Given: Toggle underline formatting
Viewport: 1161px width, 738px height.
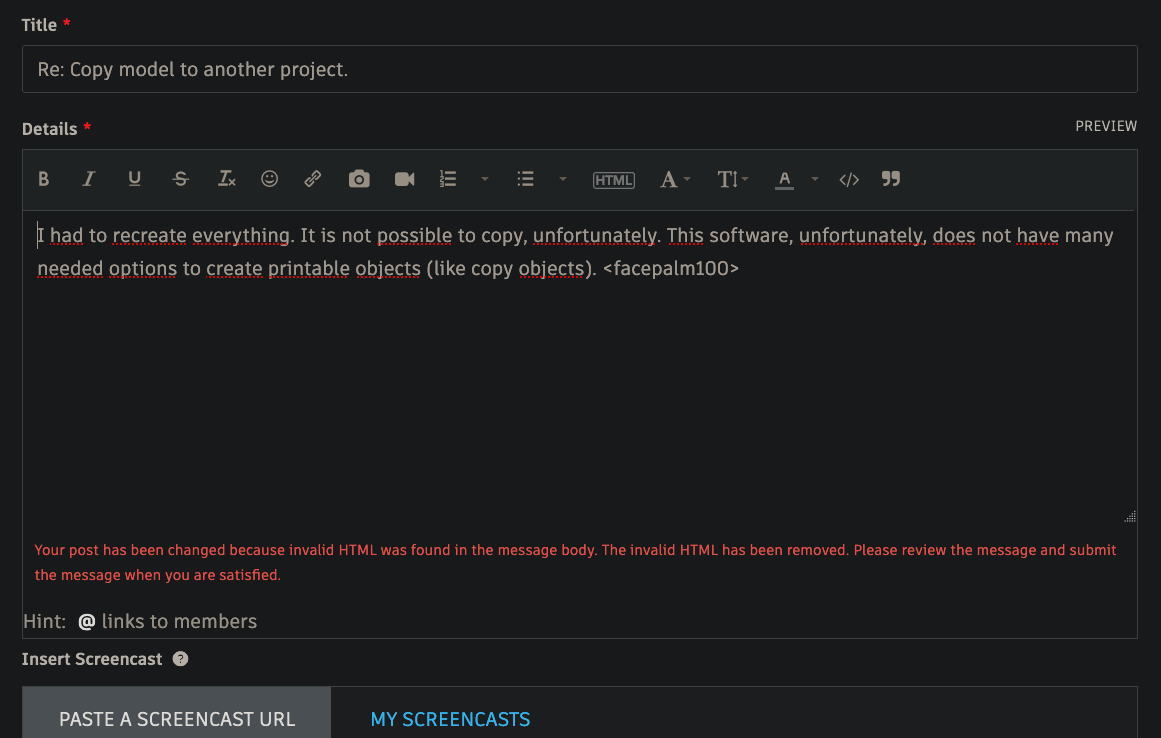Looking at the screenshot, I should (134, 179).
